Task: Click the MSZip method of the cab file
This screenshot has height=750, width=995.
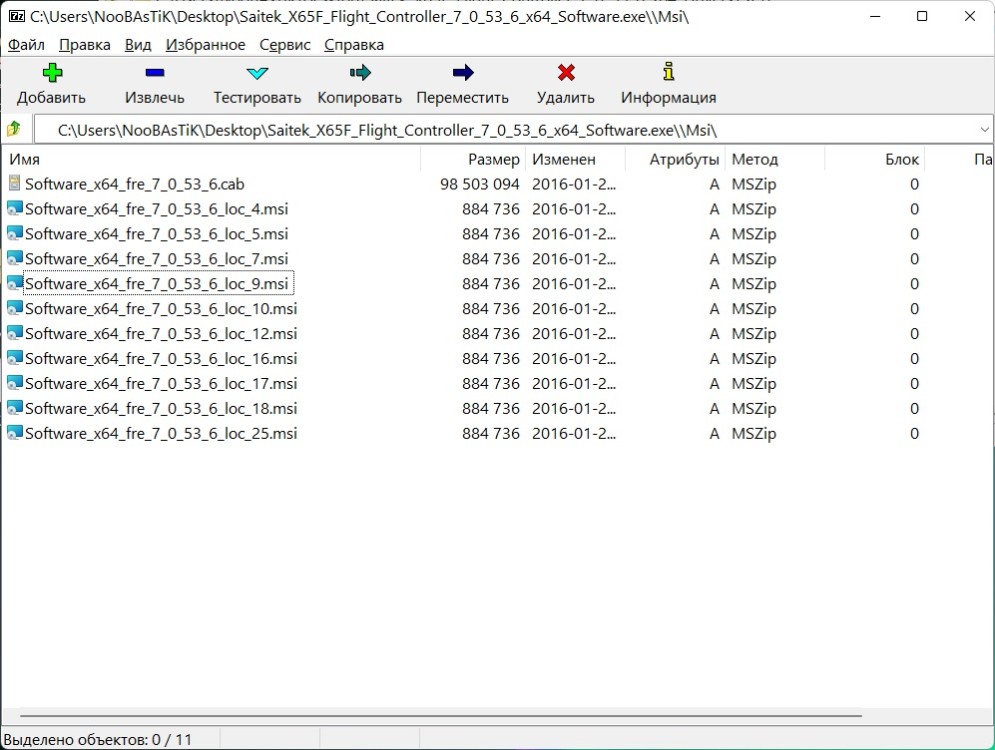Action: 754,184
